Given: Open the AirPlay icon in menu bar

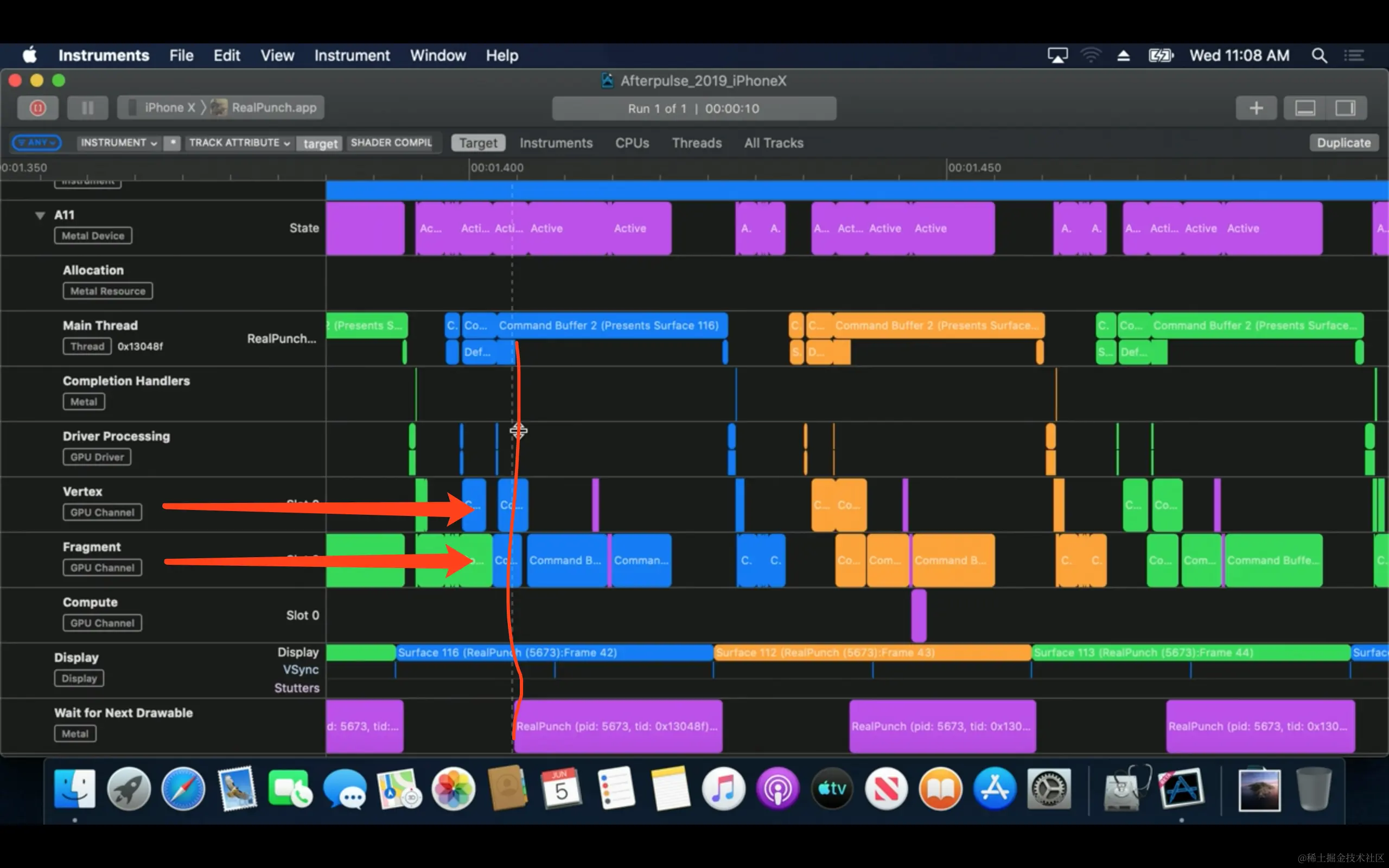Looking at the screenshot, I should pyautogui.click(x=1057, y=56).
